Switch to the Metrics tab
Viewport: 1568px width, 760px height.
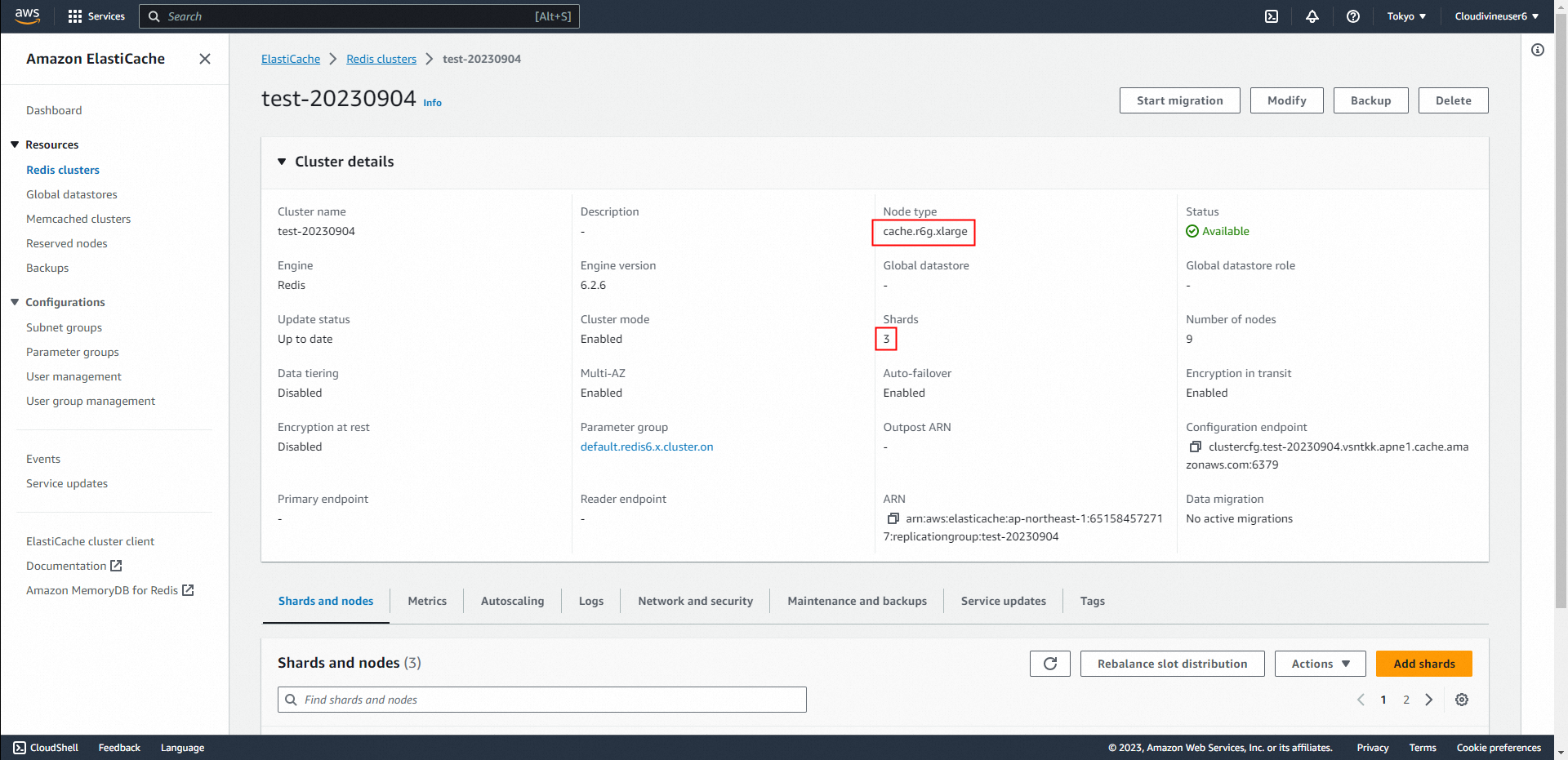pos(427,601)
